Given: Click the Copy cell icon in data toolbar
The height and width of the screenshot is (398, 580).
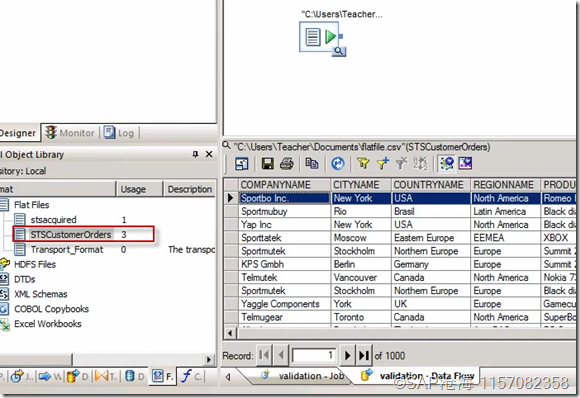Looking at the screenshot, I should (311, 163).
